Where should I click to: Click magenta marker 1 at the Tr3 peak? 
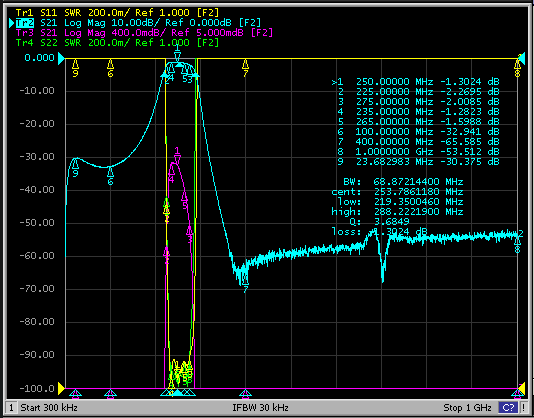point(177,158)
